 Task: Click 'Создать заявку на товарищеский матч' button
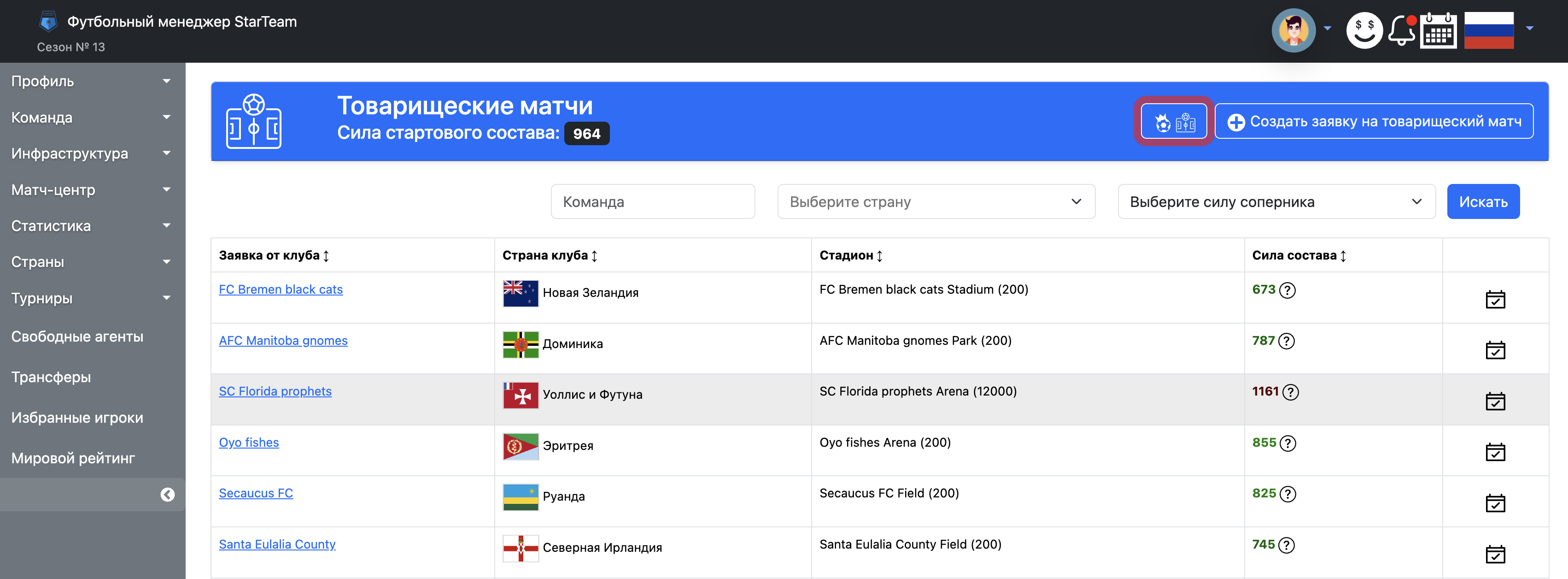(1374, 122)
